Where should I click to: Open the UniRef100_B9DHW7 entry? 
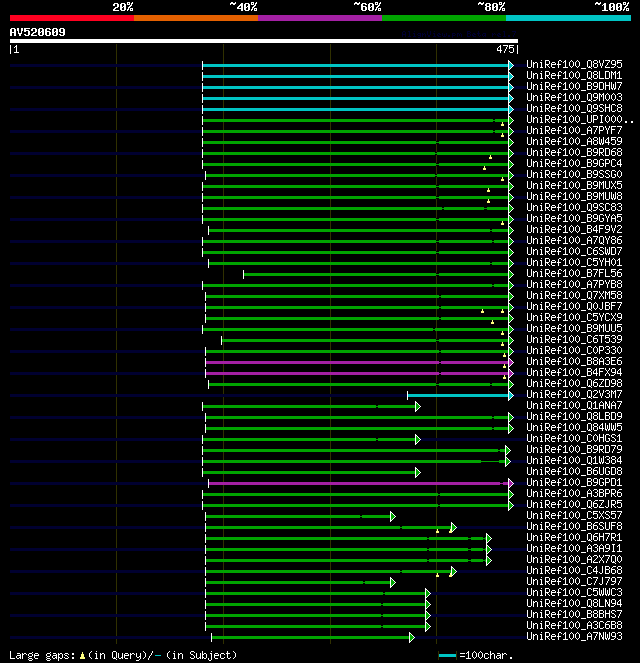tap(574, 86)
